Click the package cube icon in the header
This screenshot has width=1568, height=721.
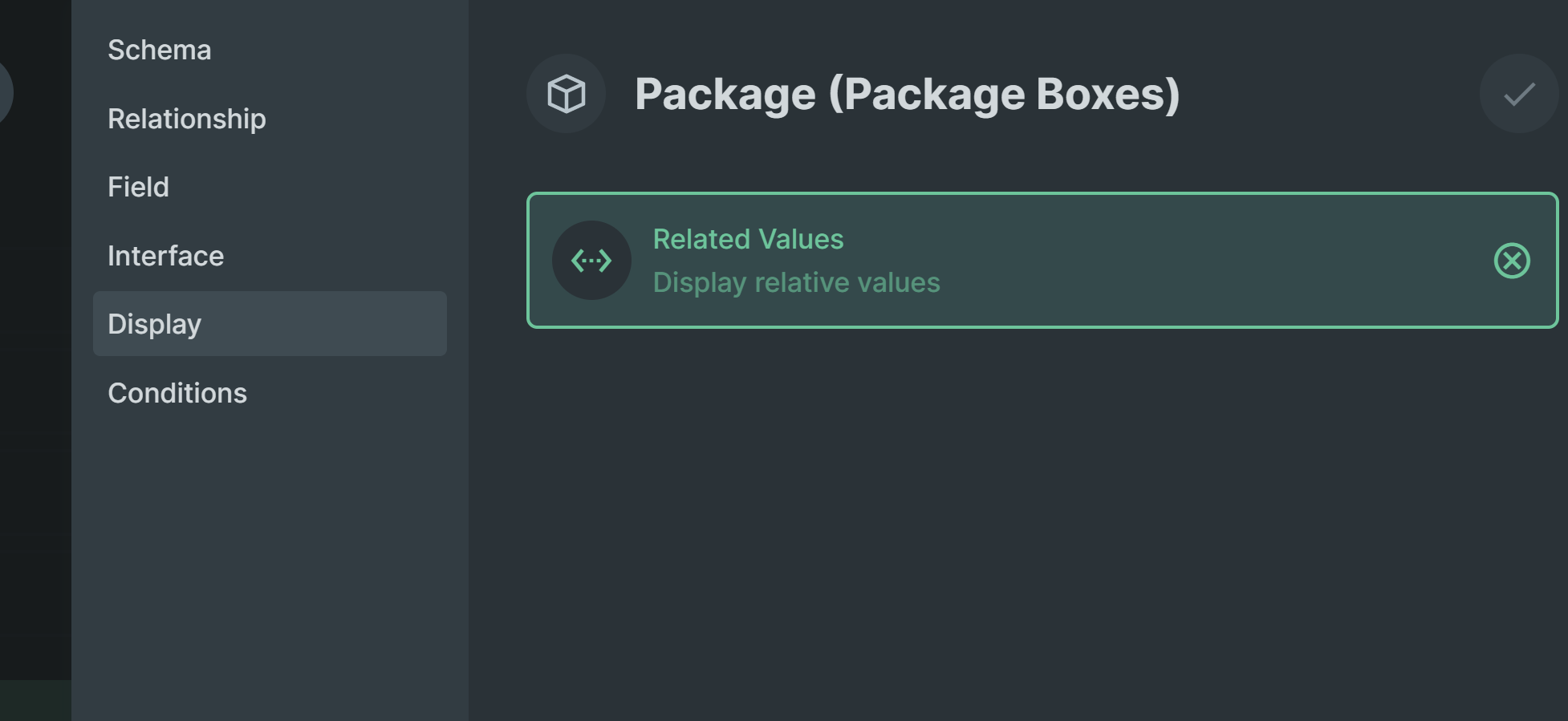tap(566, 94)
